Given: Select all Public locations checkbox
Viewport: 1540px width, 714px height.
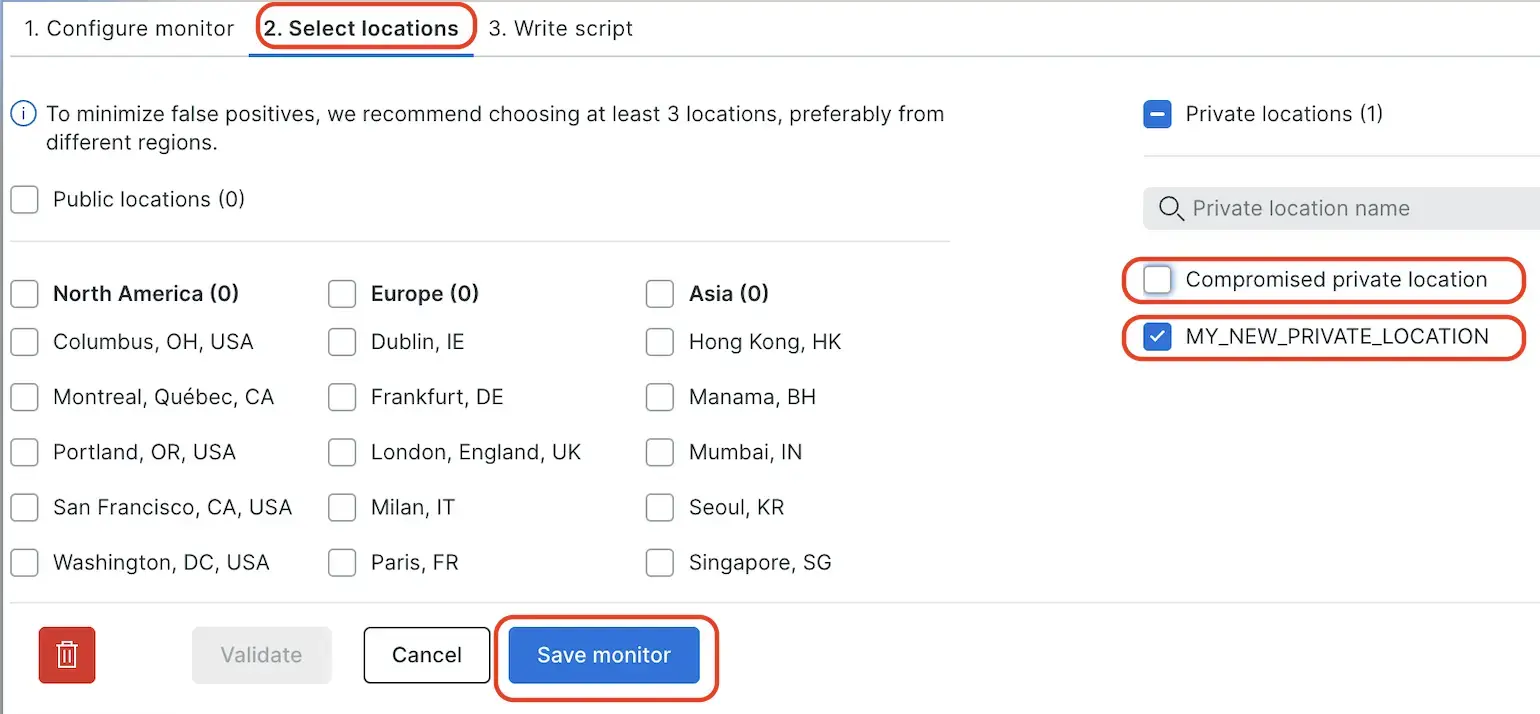Looking at the screenshot, I should [x=24, y=200].
